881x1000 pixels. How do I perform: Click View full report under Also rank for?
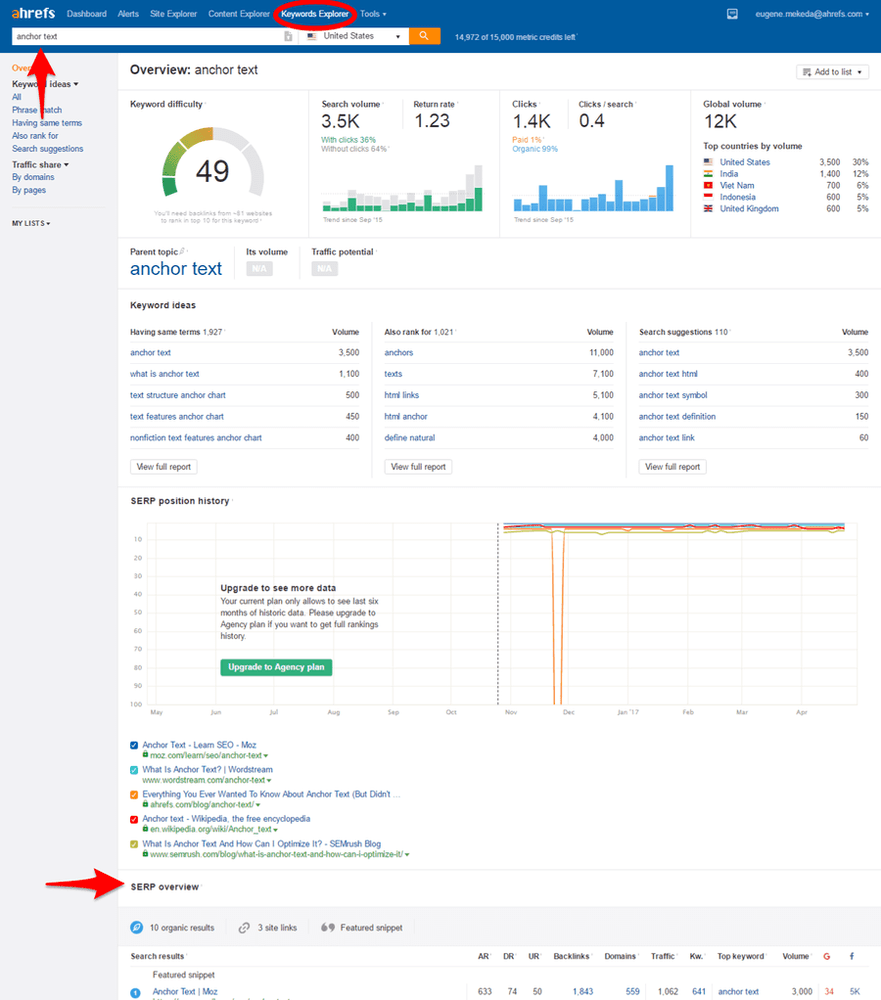click(x=419, y=467)
